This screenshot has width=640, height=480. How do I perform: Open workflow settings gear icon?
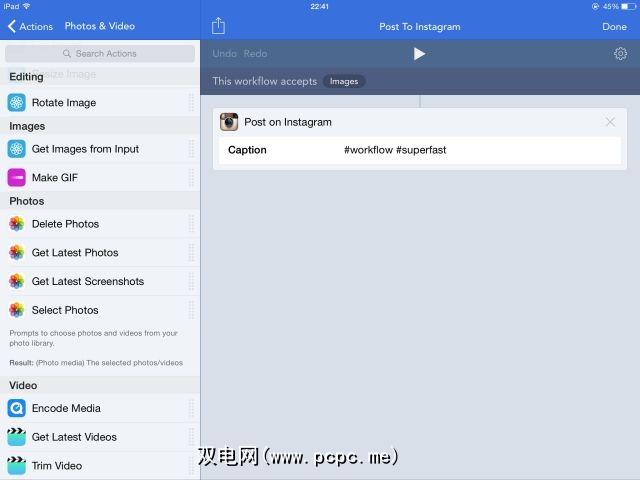coord(620,53)
